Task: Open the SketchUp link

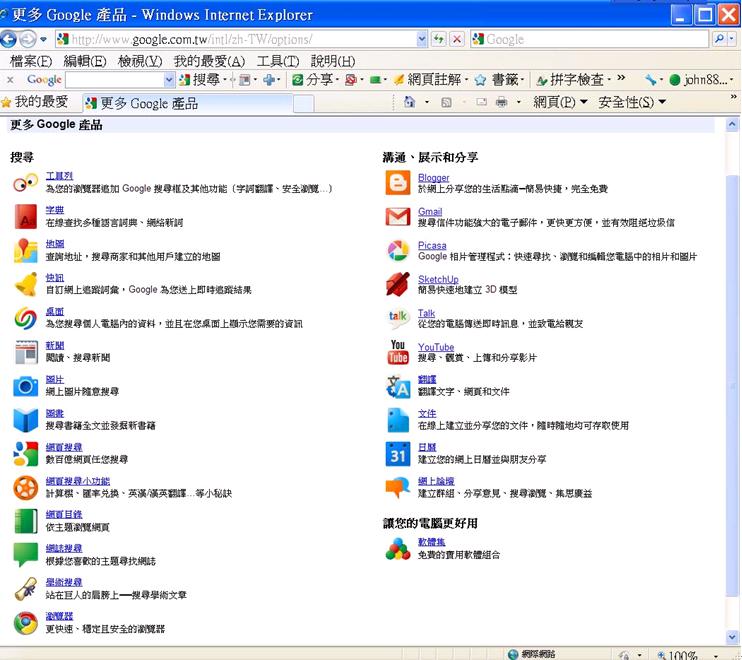Action: 438,279
